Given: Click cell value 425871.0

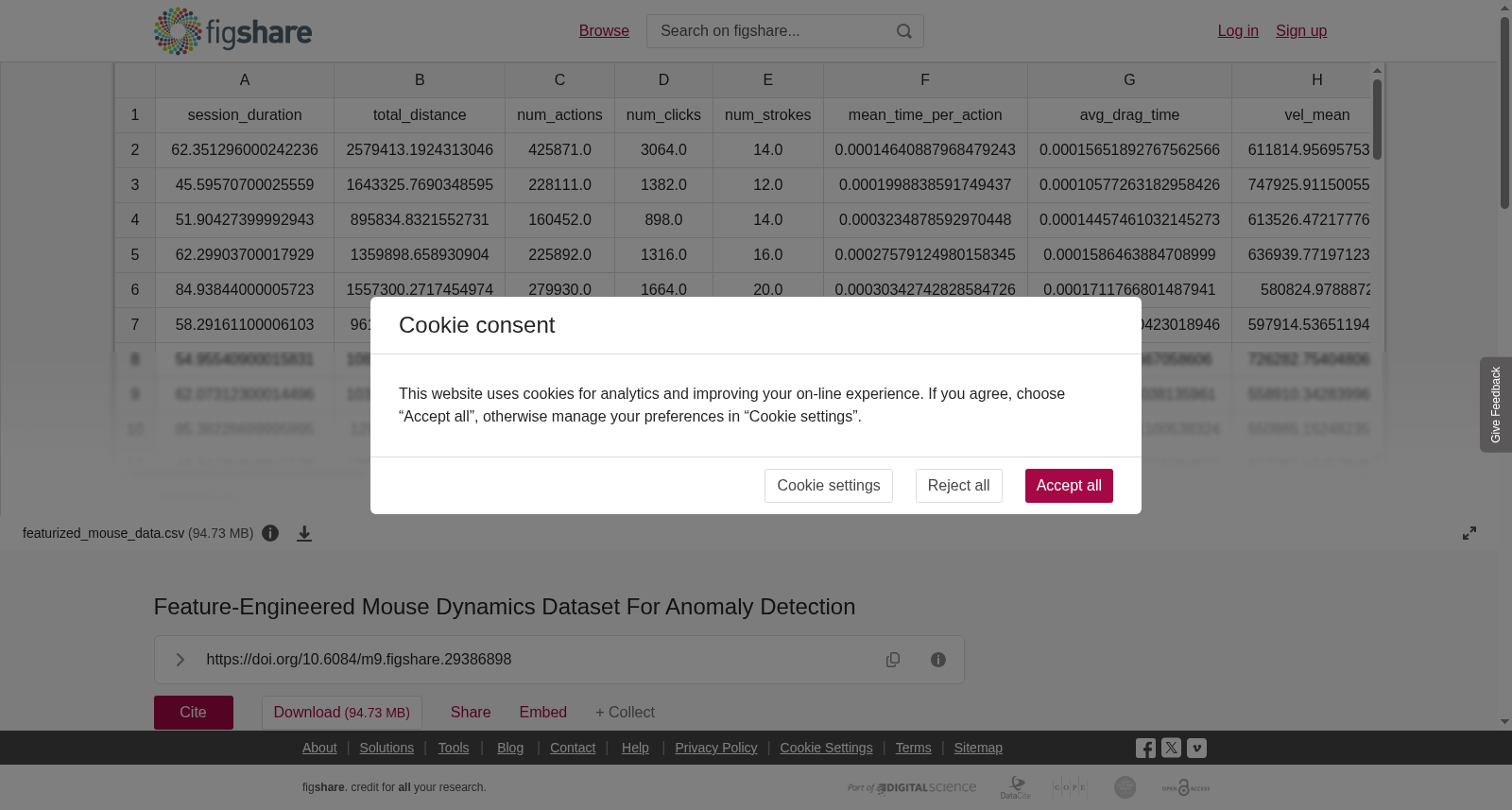Looking at the screenshot, I should coord(559,150).
